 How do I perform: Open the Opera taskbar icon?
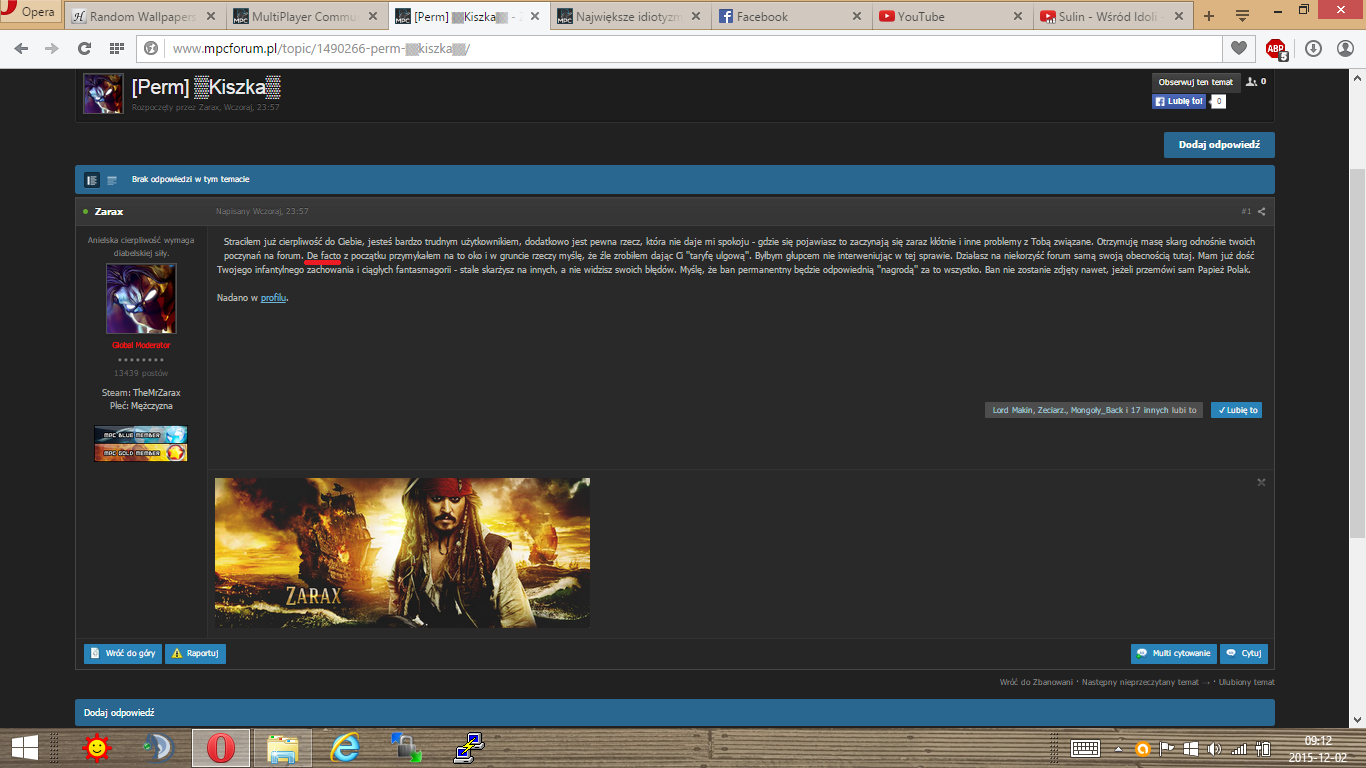point(221,747)
